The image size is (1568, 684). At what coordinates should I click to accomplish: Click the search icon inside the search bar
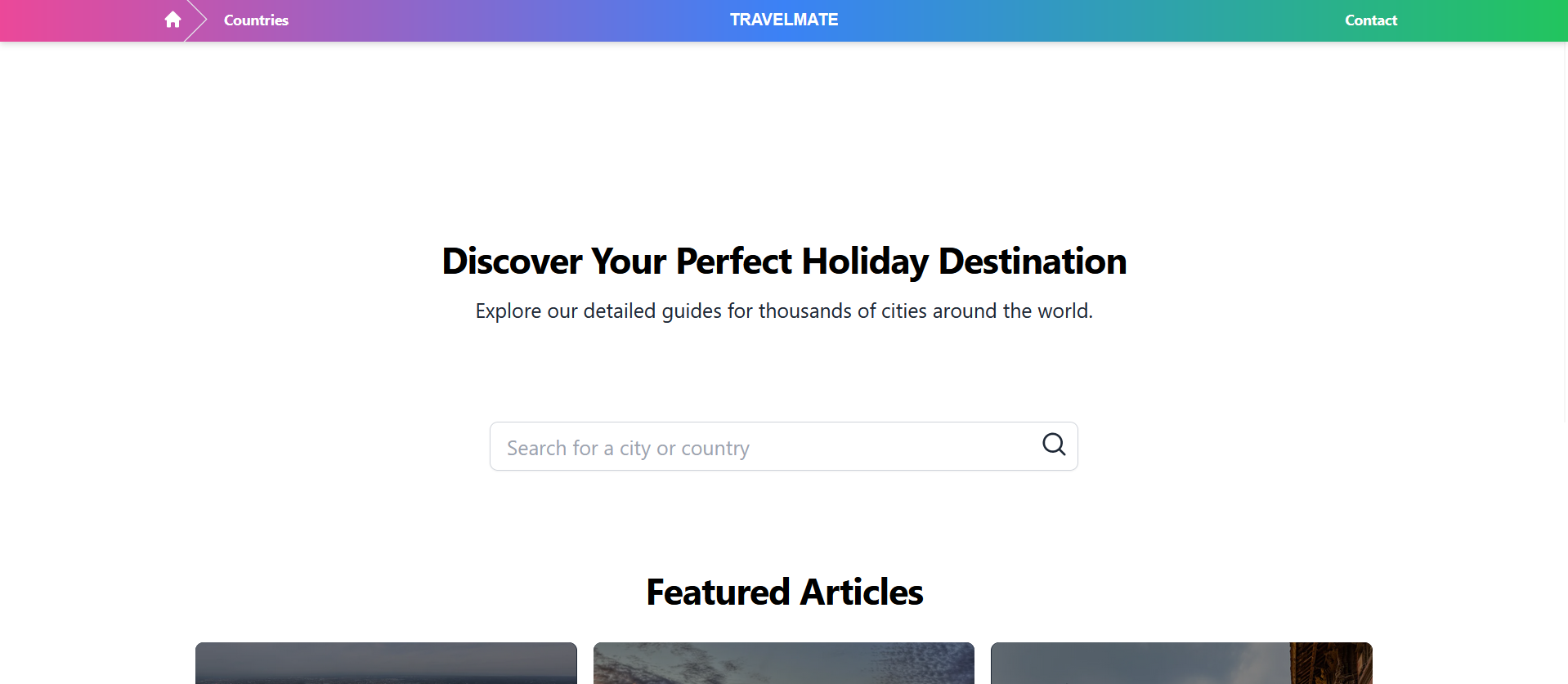(x=1053, y=445)
